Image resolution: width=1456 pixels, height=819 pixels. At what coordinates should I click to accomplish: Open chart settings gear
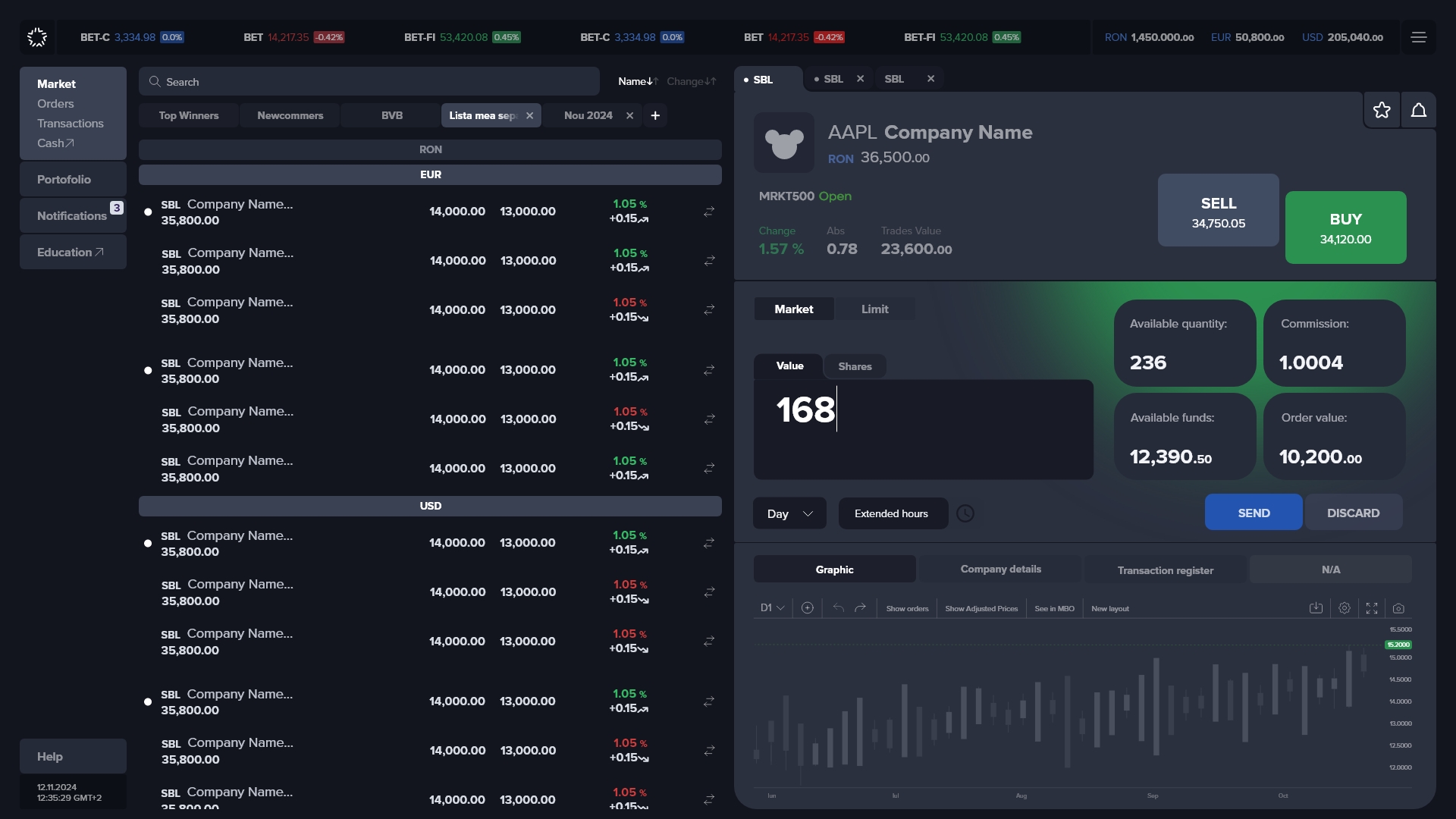tap(1344, 608)
